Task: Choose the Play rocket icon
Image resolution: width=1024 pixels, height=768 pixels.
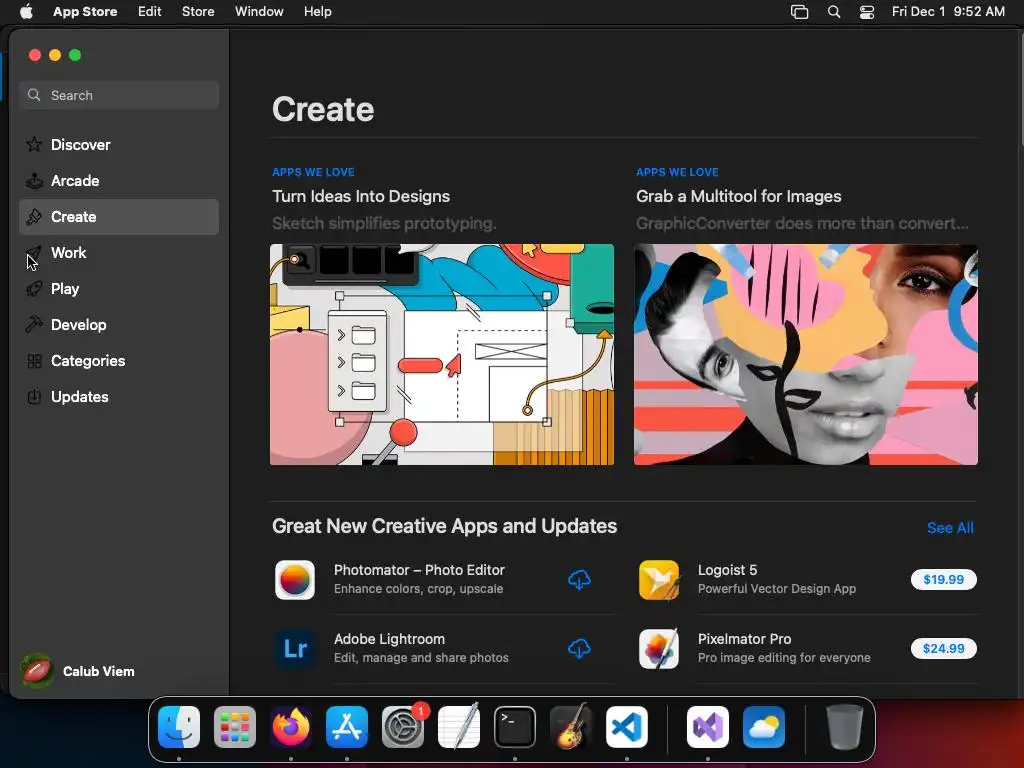Action: [34, 289]
